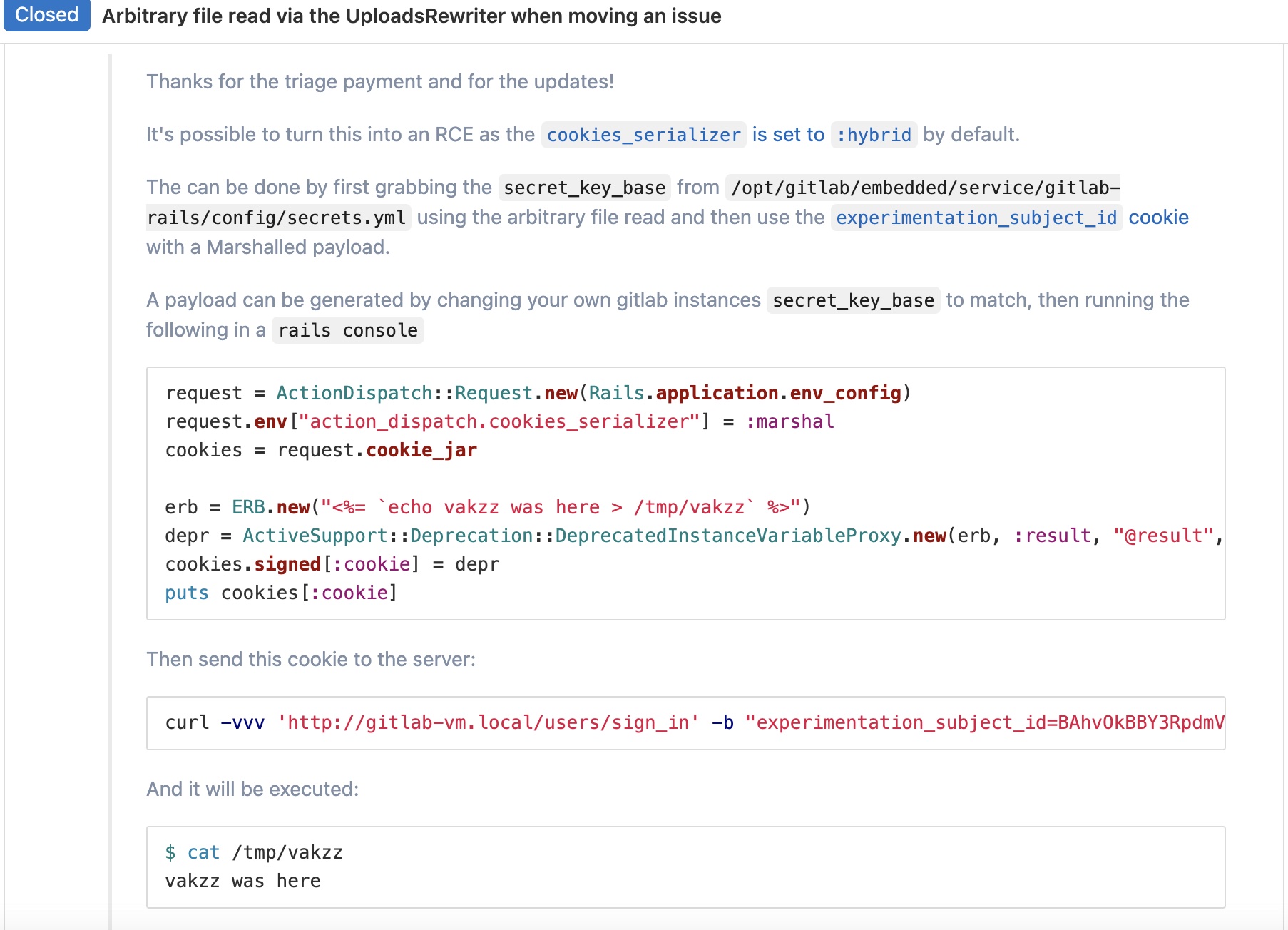This screenshot has width=1288, height=930.
Task: Click 'And it will be executed:' text
Action: pyautogui.click(x=252, y=789)
